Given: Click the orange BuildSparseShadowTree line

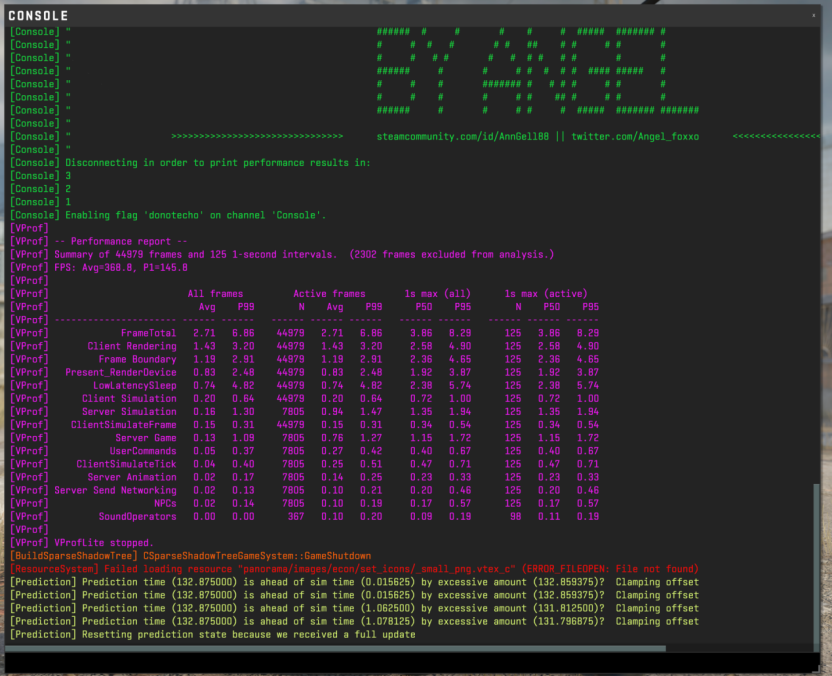Looking at the screenshot, I should [190, 556].
